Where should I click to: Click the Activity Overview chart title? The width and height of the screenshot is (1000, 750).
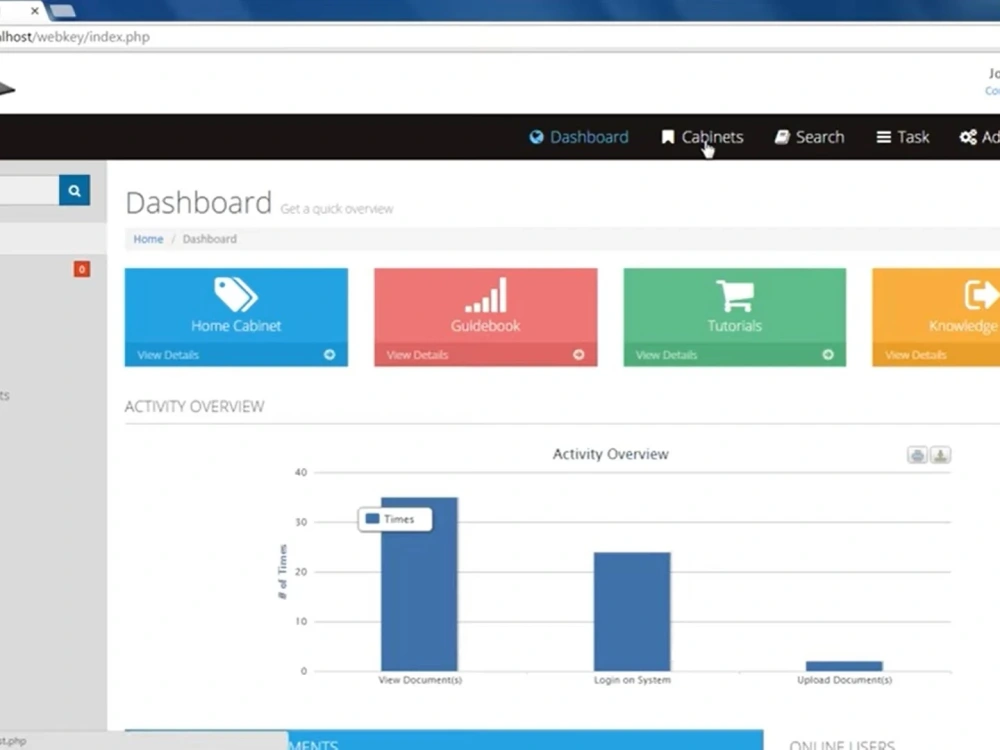[x=610, y=454]
